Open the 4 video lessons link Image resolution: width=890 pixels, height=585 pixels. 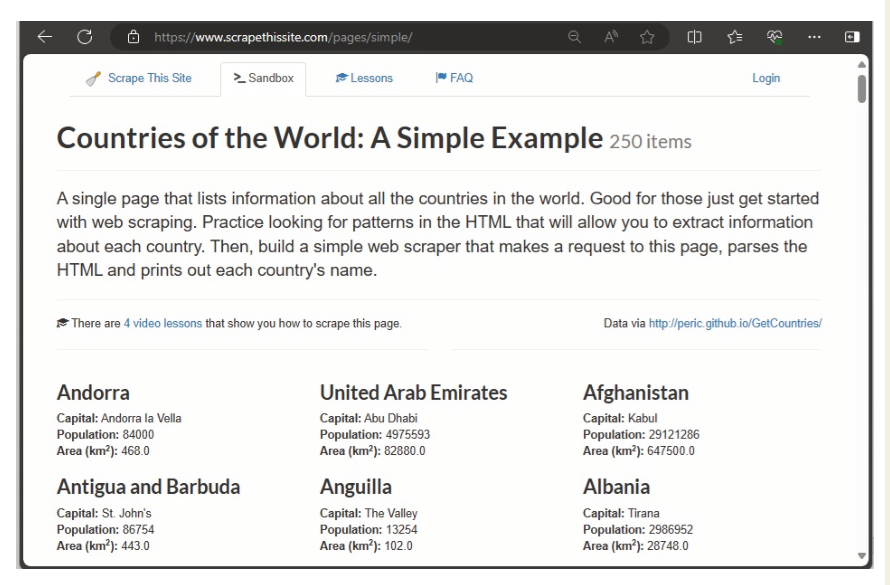[x=163, y=323]
